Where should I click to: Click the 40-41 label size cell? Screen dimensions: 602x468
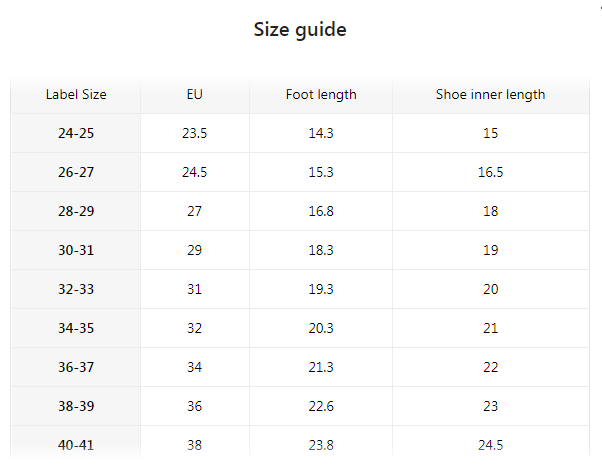pos(76,445)
